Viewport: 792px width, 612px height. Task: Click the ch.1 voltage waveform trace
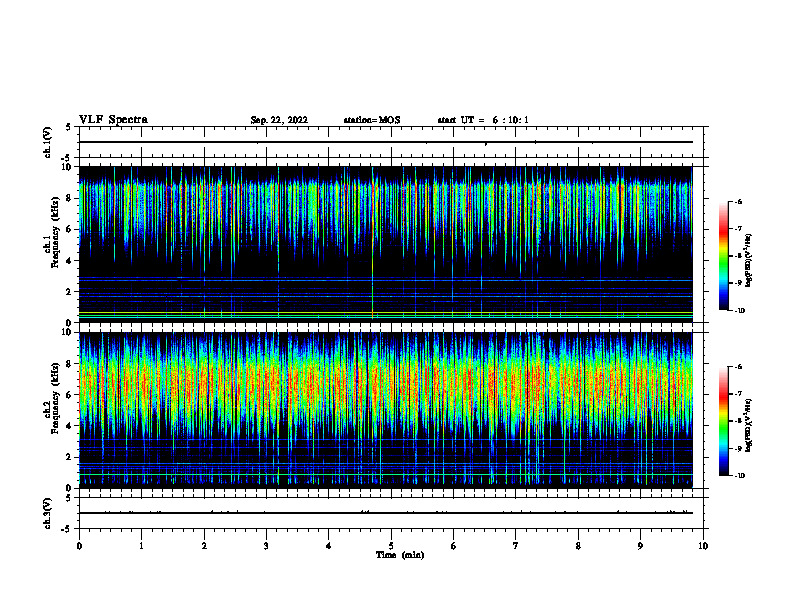click(x=385, y=142)
